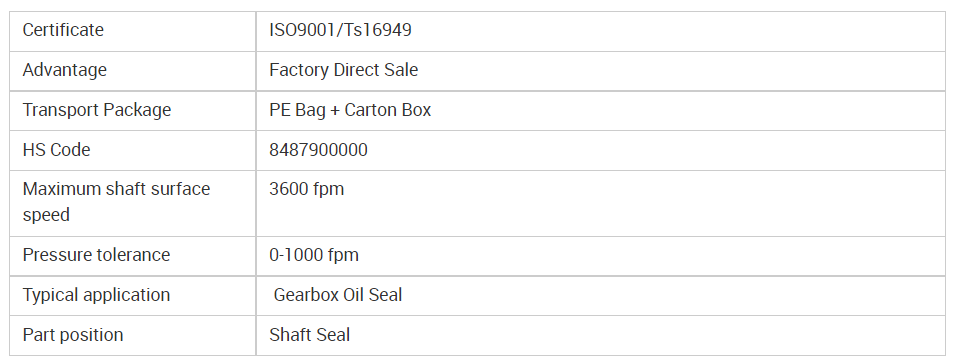Image resolution: width=956 pixels, height=363 pixels.
Task: Select the 0-1000 fpm value
Action: [314, 255]
